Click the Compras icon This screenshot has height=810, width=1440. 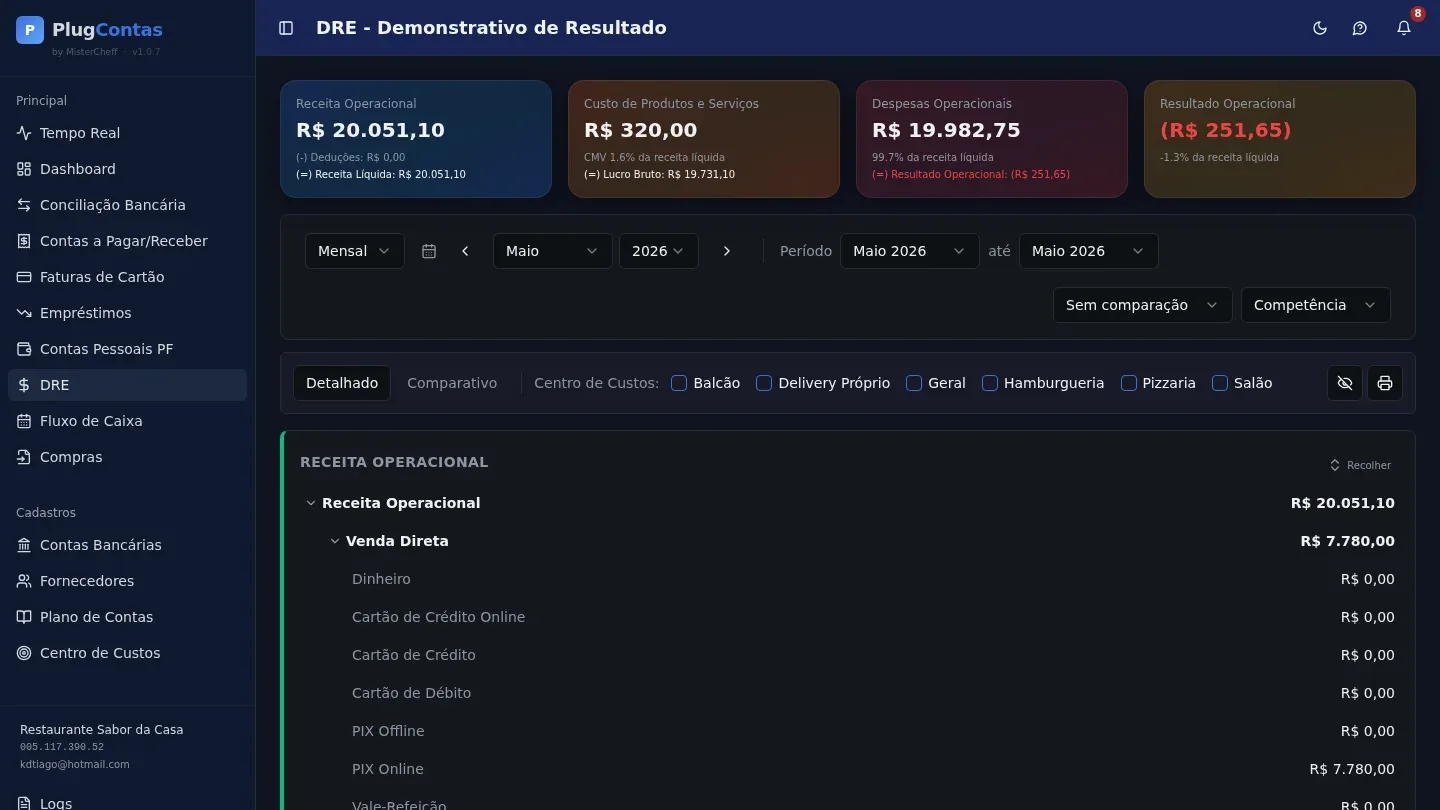[x=24, y=457]
